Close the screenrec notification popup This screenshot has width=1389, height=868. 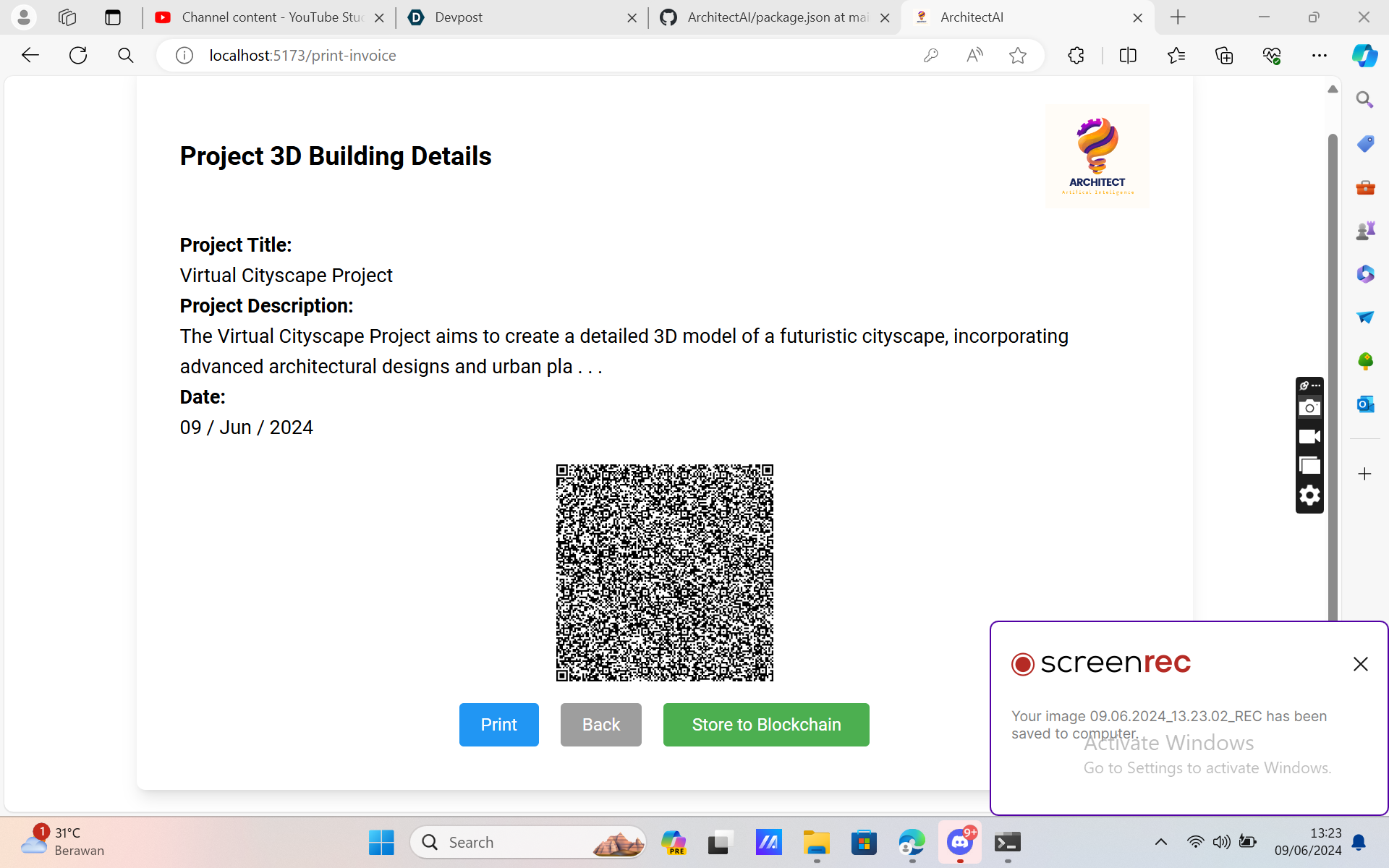(1360, 664)
